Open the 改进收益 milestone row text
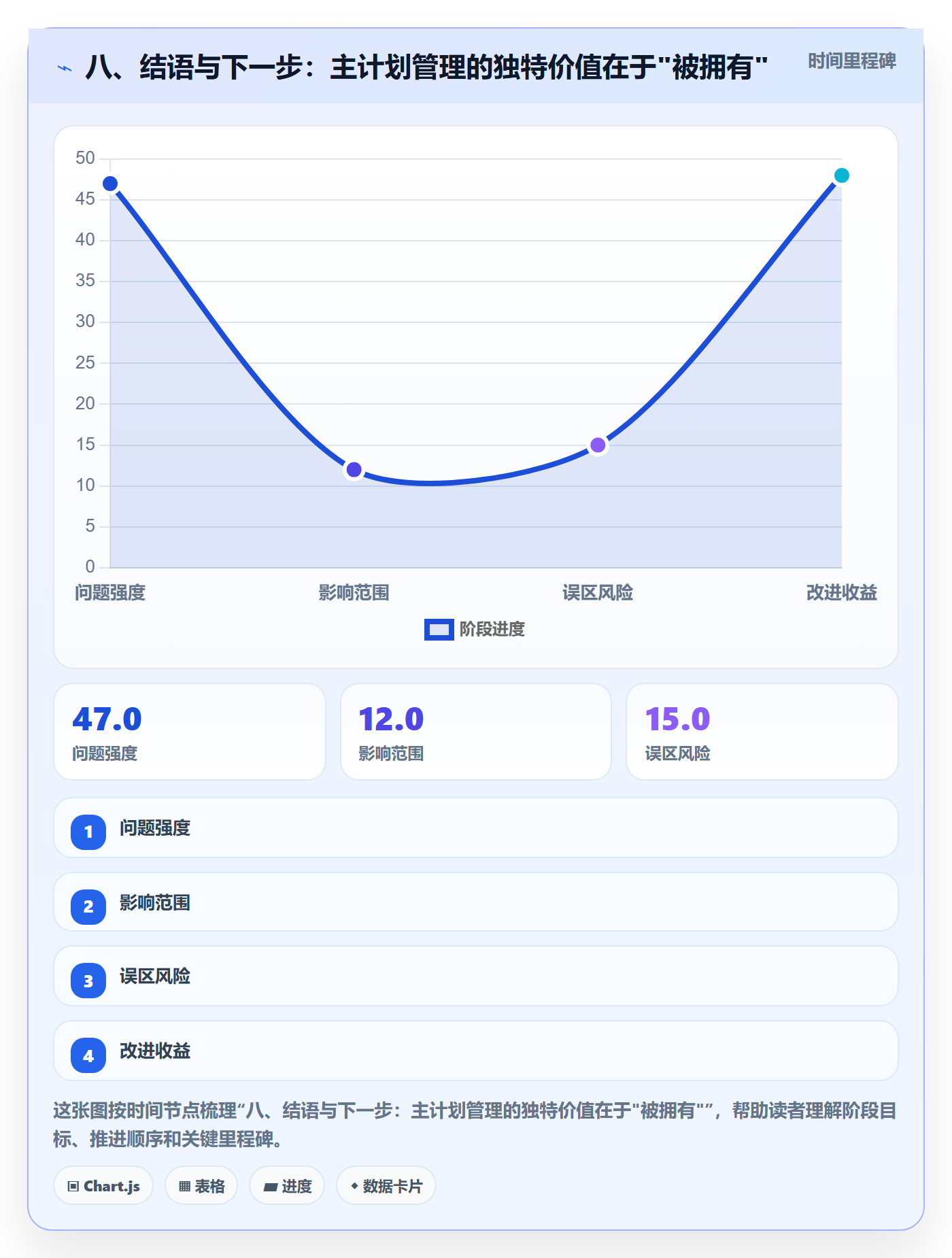Image resolution: width=952 pixels, height=1258 pixels. (155, 1051)
